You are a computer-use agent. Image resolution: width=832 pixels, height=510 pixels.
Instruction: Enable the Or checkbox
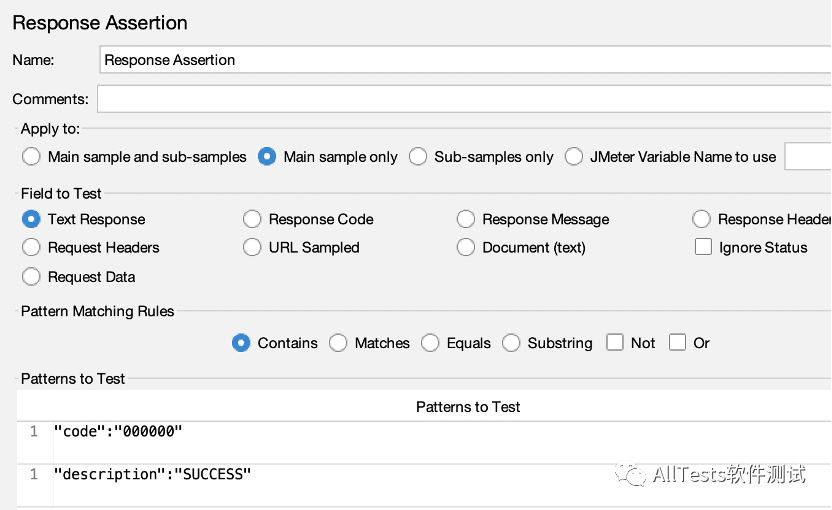pos(677,343)
